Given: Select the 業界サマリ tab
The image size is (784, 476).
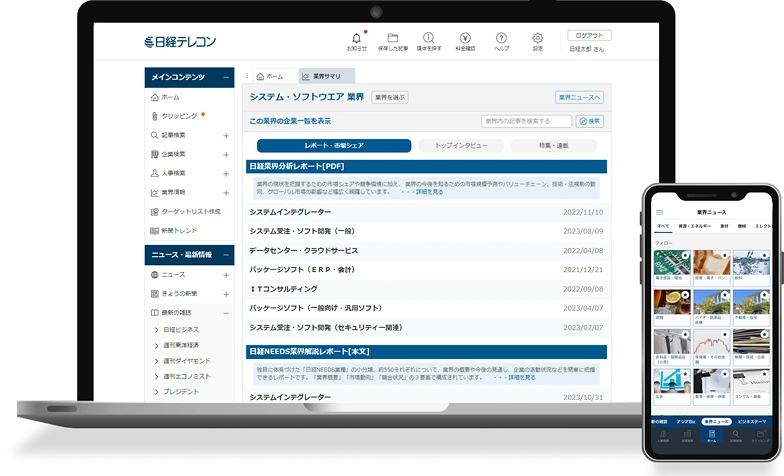Looking at the screenshot, I should [x=327, y=76].
